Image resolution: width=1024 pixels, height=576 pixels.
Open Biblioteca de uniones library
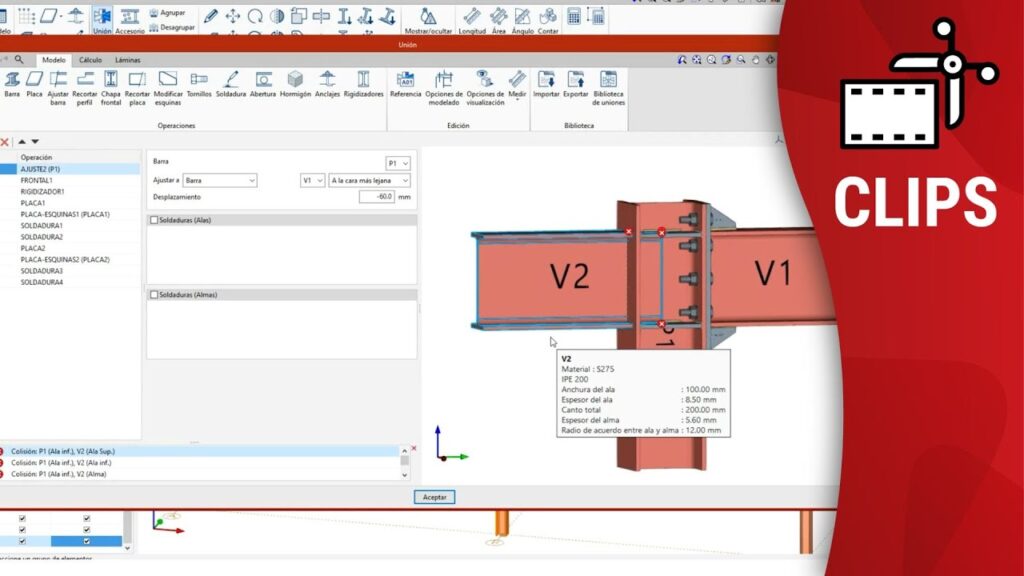click(x=608, y=88)
